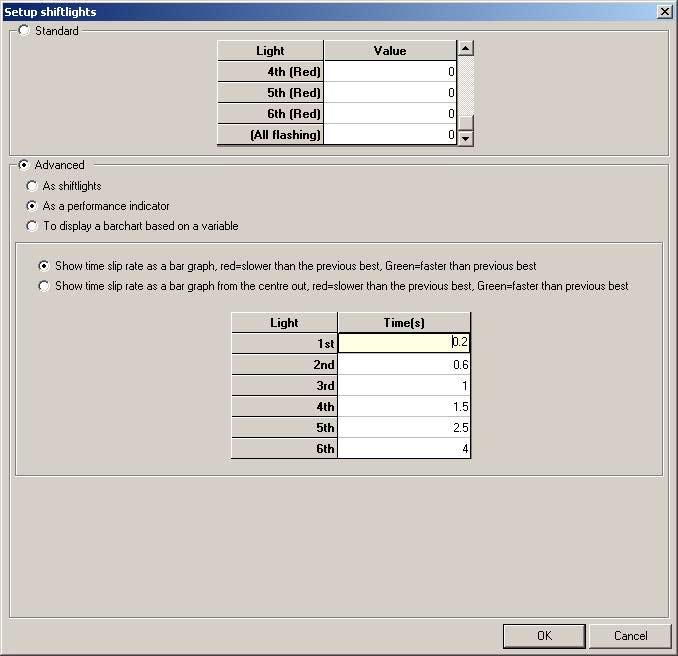Click the 6th light time value 4
The width and height of the screenshot is (678, 656).
(403, 449)
